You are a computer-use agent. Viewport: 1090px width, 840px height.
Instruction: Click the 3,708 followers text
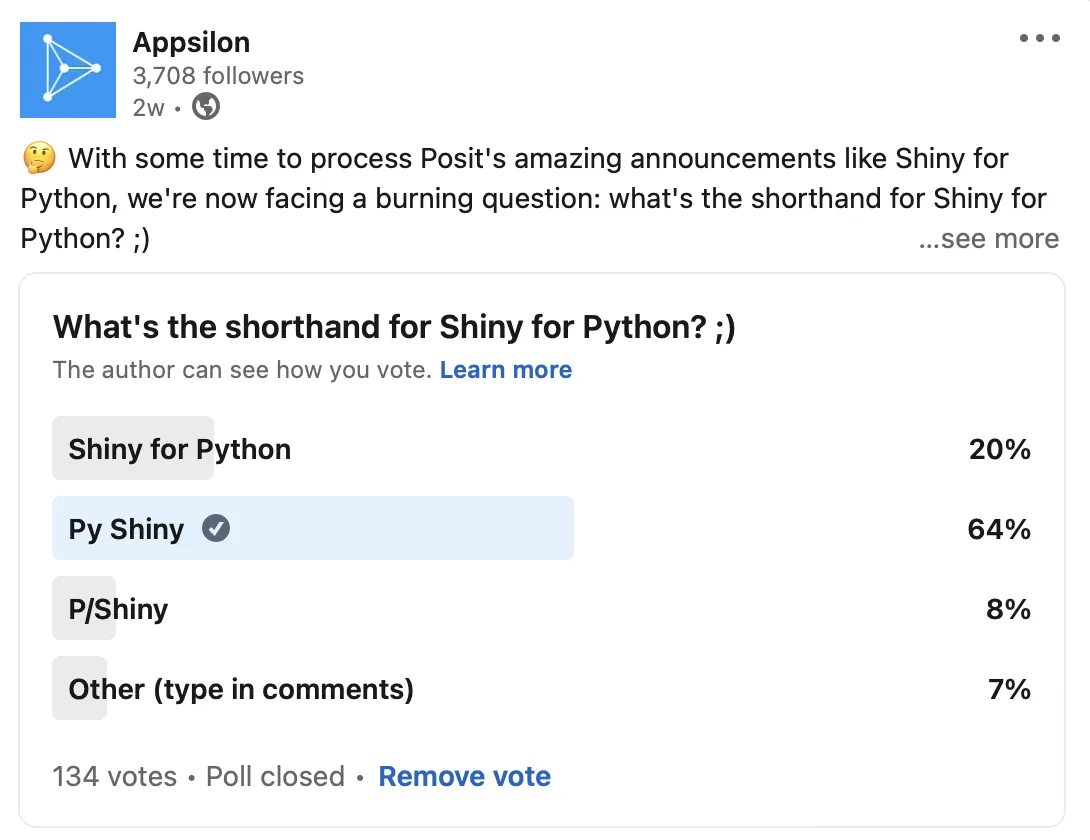click(x=218, y=76)
